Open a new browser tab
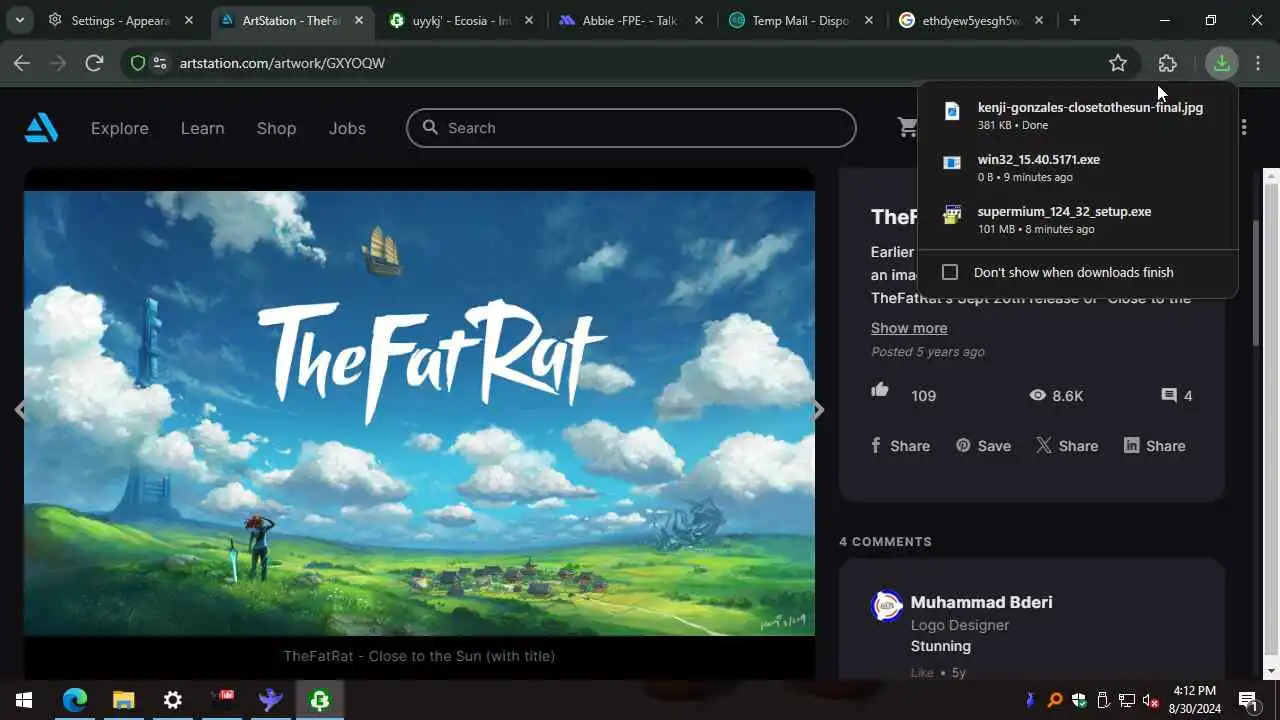 [1075, 20]
